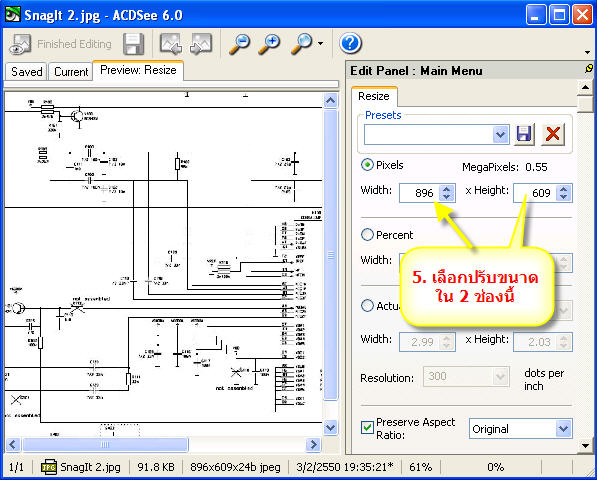Screen dimensions: 597x480
Task: Click the Edit Panel scrollbar down arrow
Action: point(585,445)
